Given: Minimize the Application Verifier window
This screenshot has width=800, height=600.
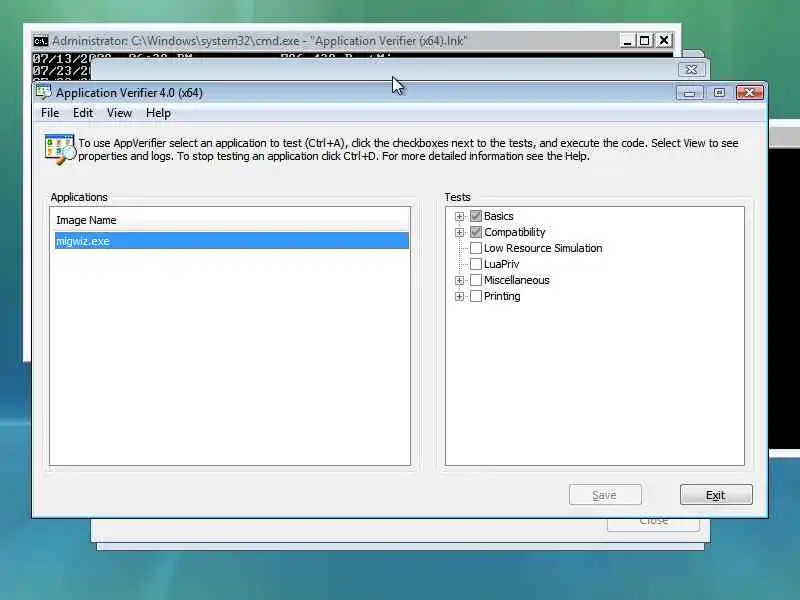Looking at the screenshot, I should point(690,92).
